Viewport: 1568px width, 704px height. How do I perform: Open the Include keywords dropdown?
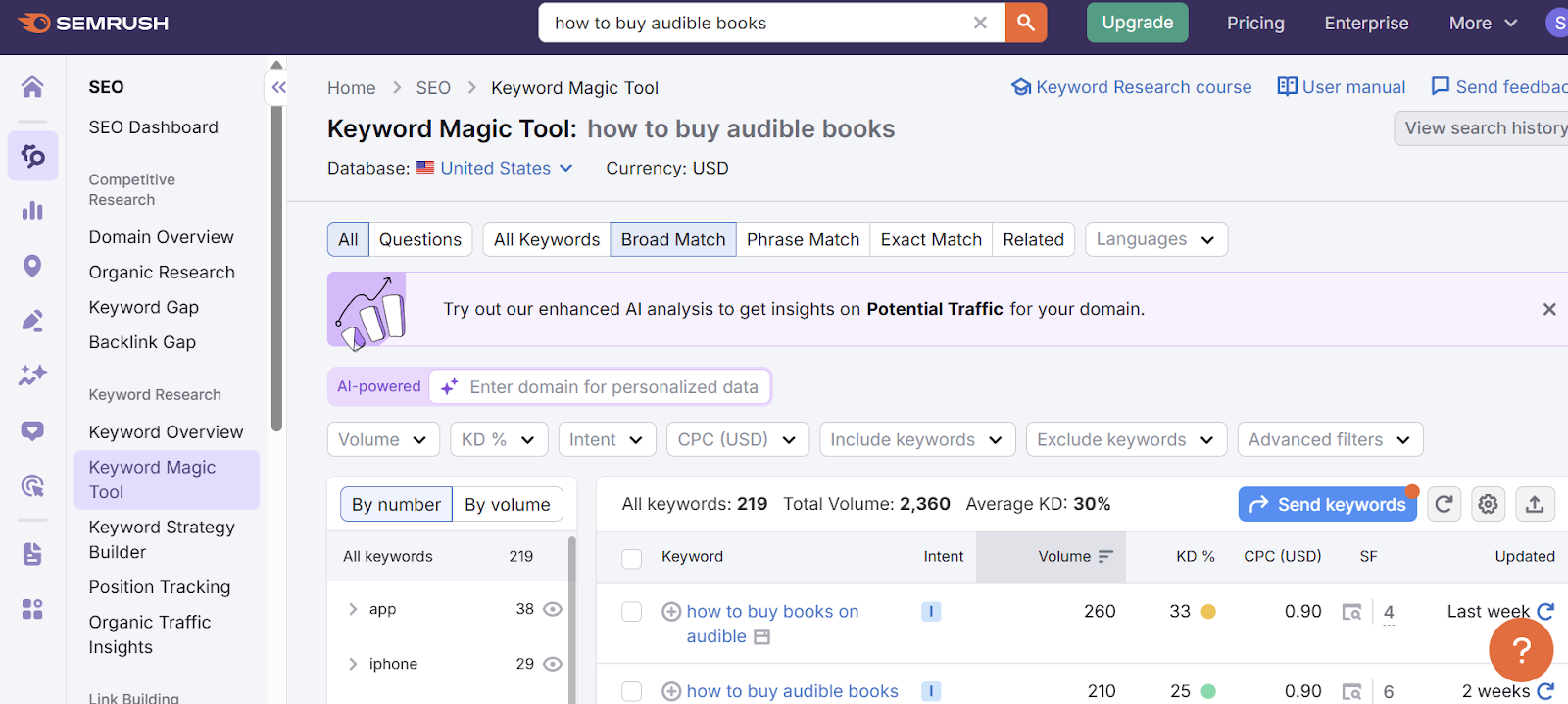[x=917, y=439]
